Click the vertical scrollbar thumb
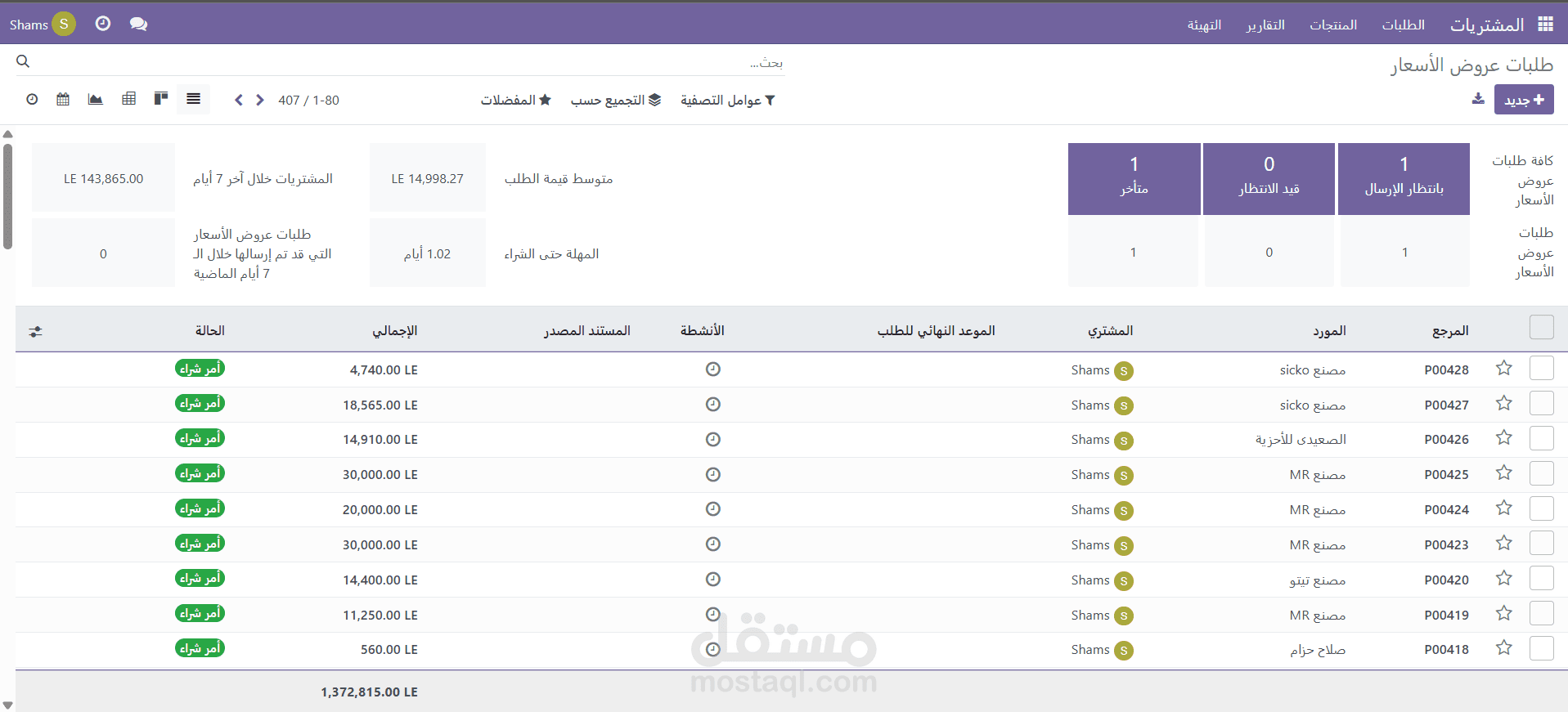The width and height of the screenshot is (1568, 712). (7, 196)
